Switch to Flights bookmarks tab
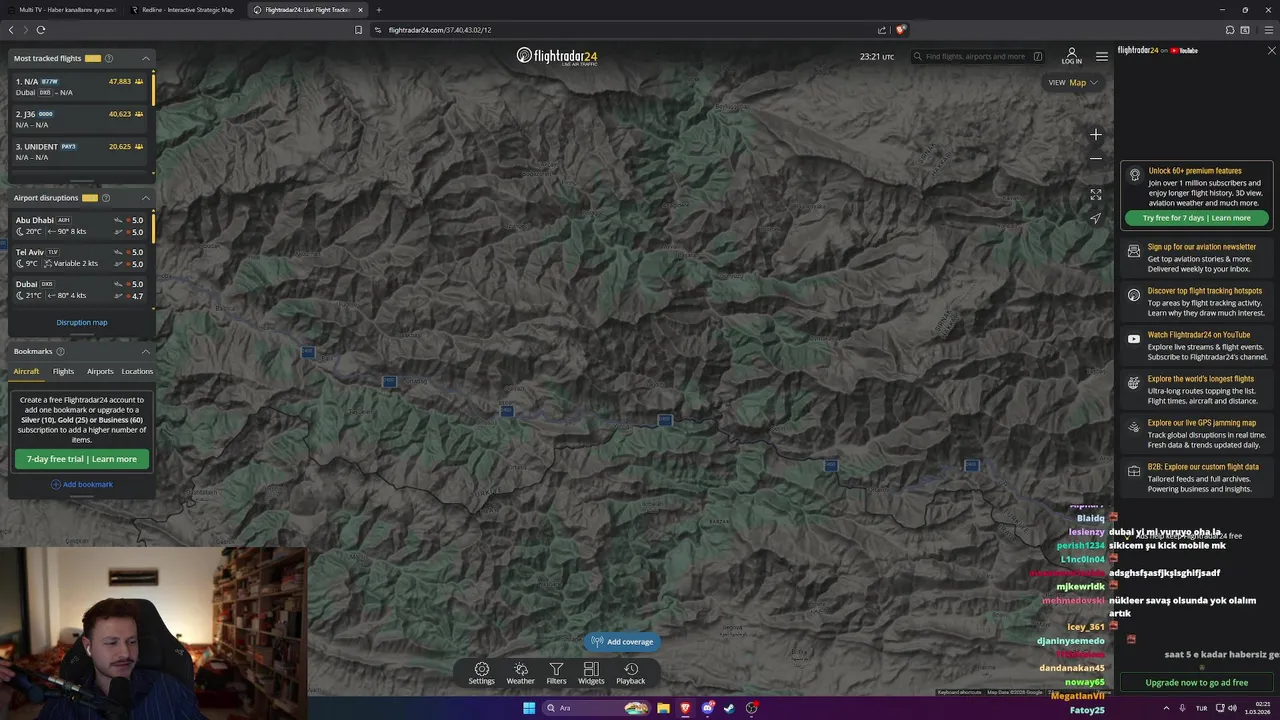Image resolution: width=1280 pixels, height=720 pixels. click(x=63, y=371)
